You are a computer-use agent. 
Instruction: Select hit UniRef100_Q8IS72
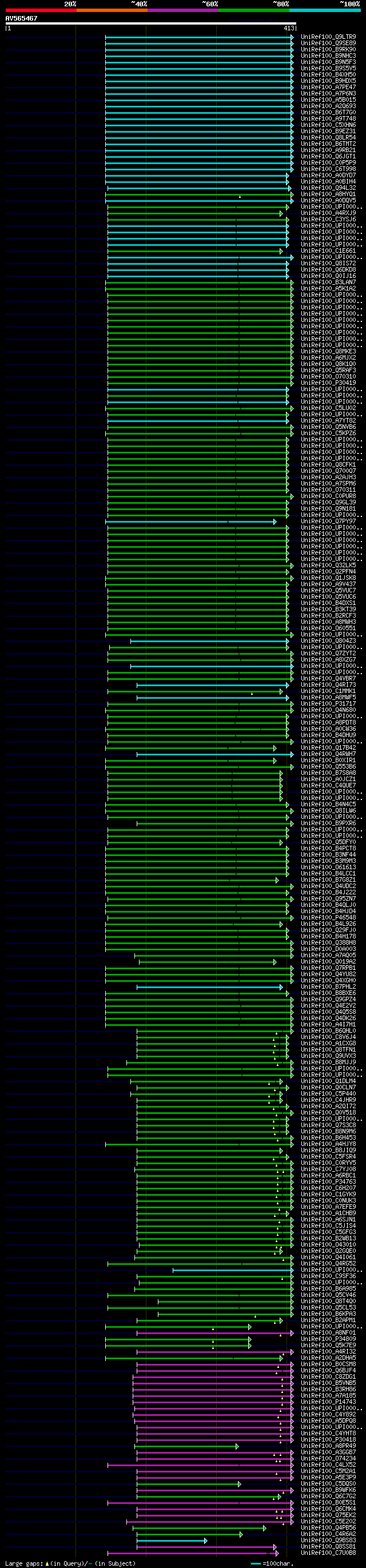(x=328, y=264)
